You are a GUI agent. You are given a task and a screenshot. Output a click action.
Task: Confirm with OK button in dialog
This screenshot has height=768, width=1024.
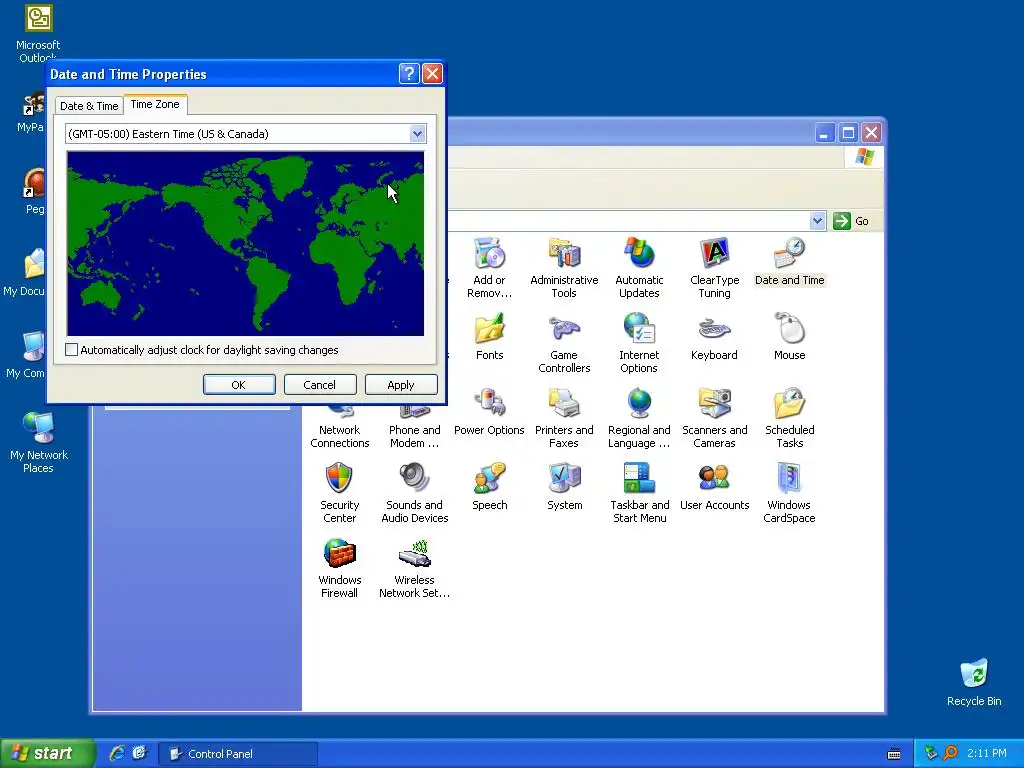coord(239,385)
